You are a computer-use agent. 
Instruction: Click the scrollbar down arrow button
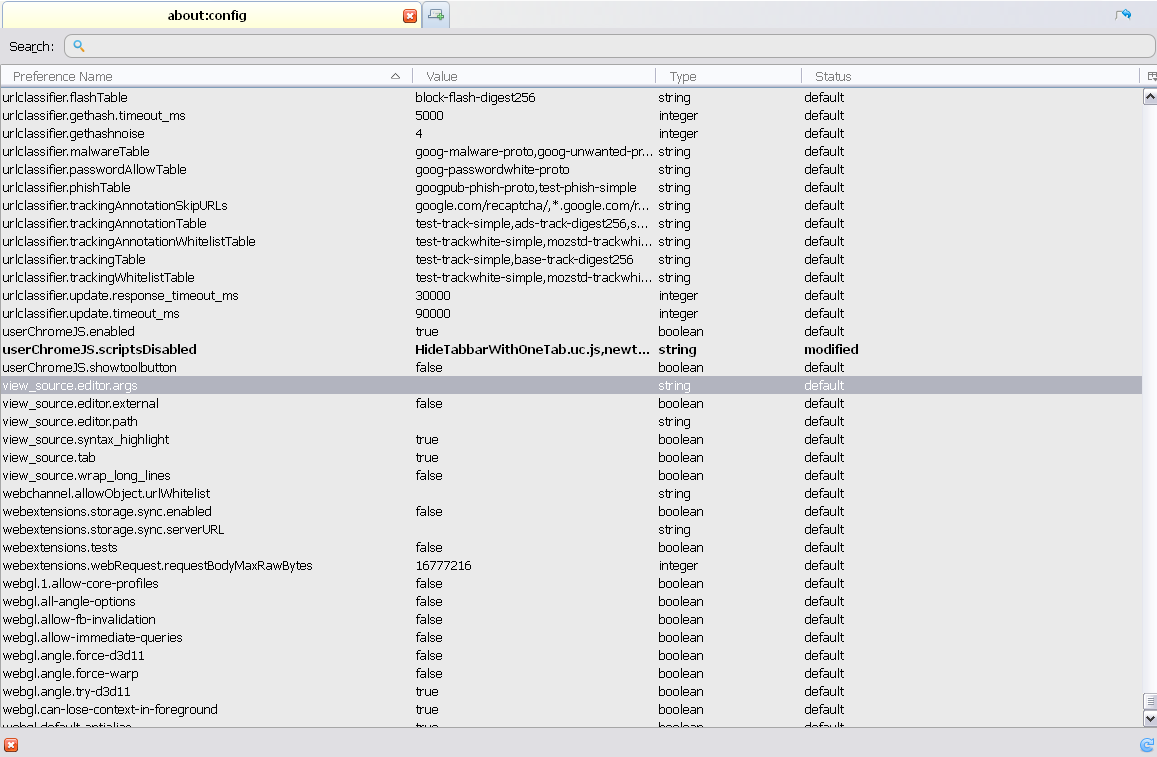1150,718
